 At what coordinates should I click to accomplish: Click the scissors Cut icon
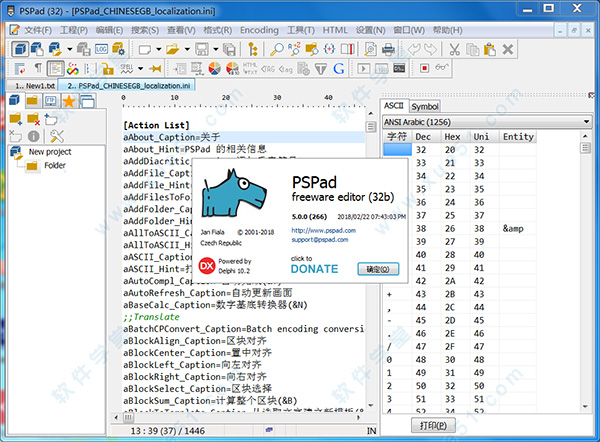click(x=454, y=49)
